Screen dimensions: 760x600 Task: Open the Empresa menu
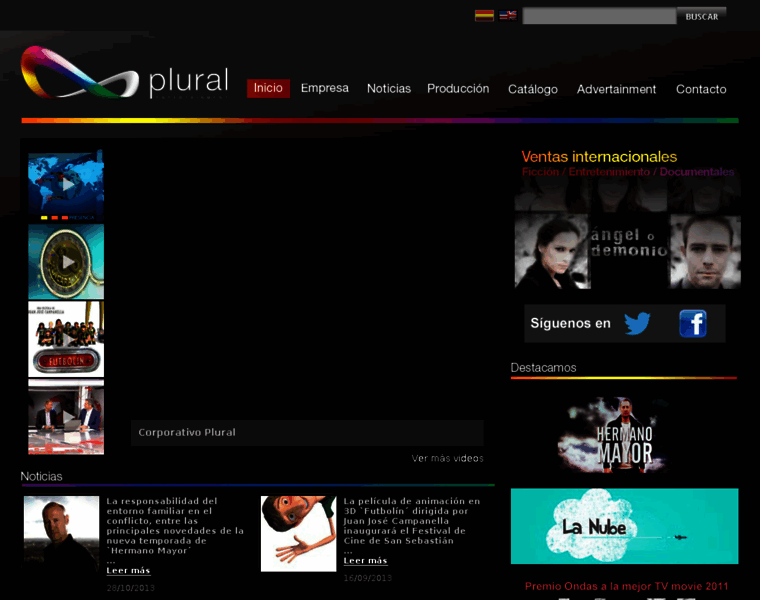(325, 88)
